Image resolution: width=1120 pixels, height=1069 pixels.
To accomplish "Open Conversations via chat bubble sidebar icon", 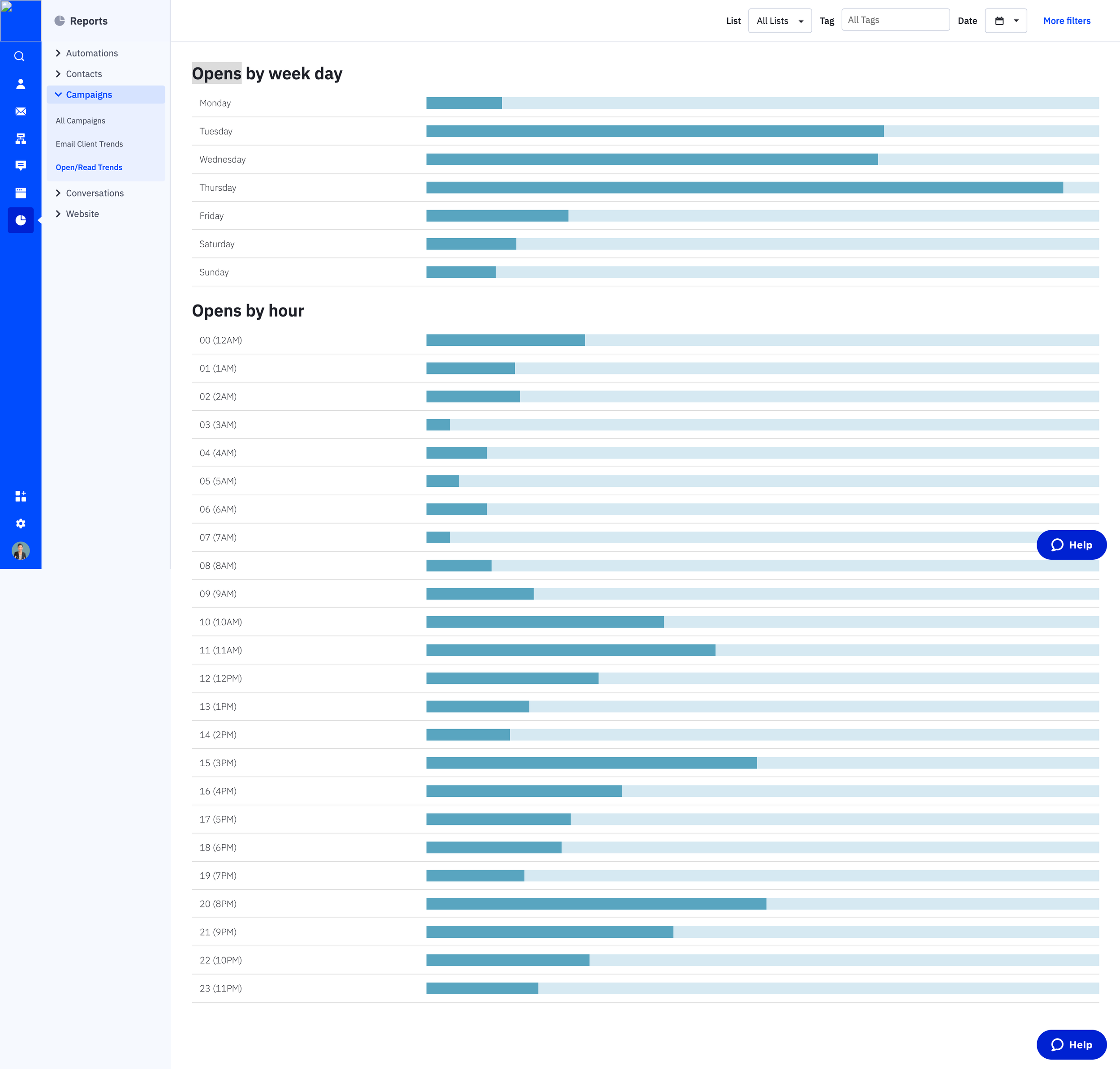I will pyautogui.click(x=21, y=165).
